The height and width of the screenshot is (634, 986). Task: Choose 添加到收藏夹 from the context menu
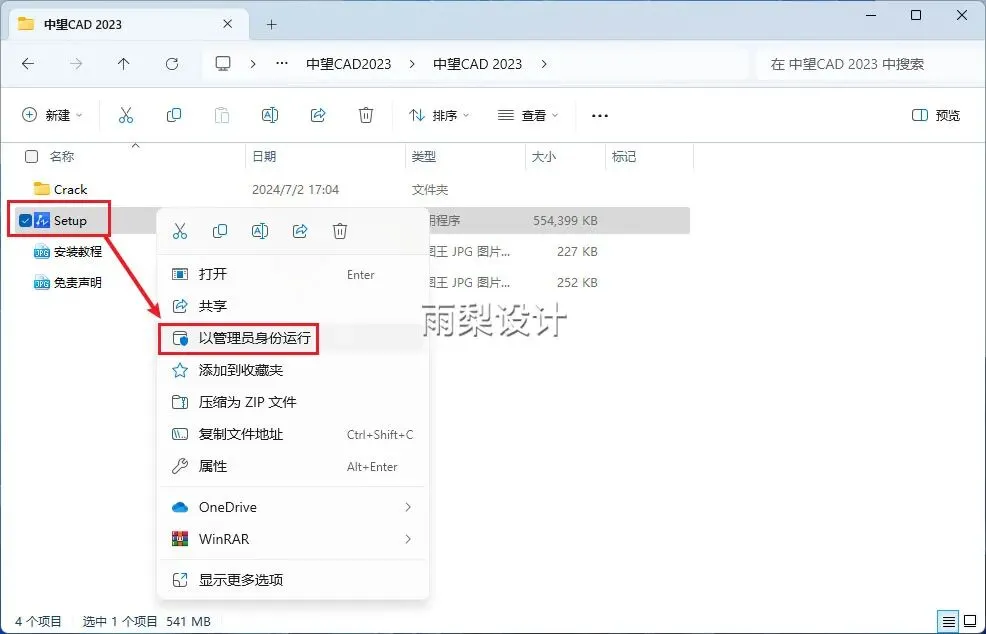pos(293,370)
